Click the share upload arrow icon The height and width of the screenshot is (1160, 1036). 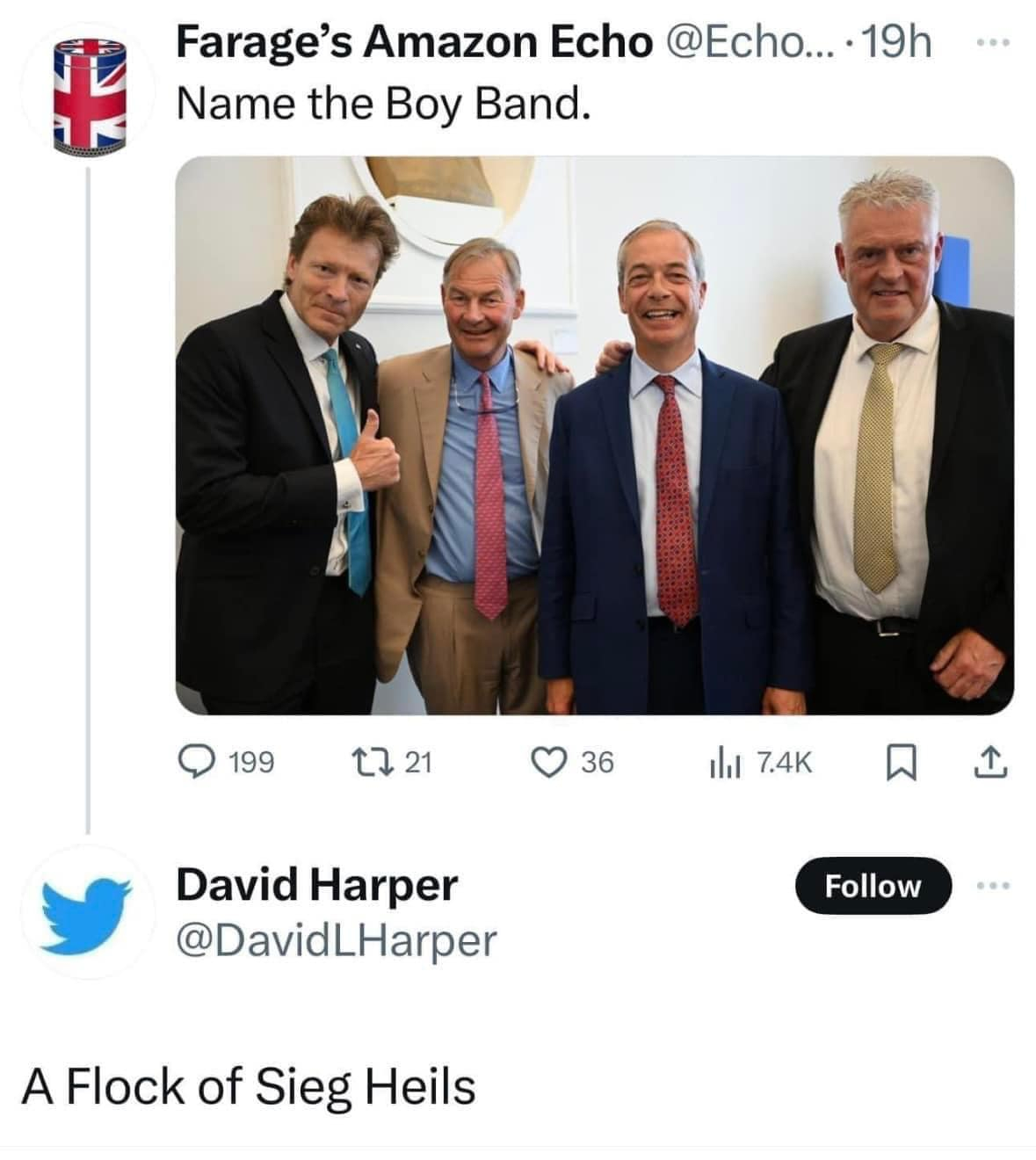click(x=991, y=762)
